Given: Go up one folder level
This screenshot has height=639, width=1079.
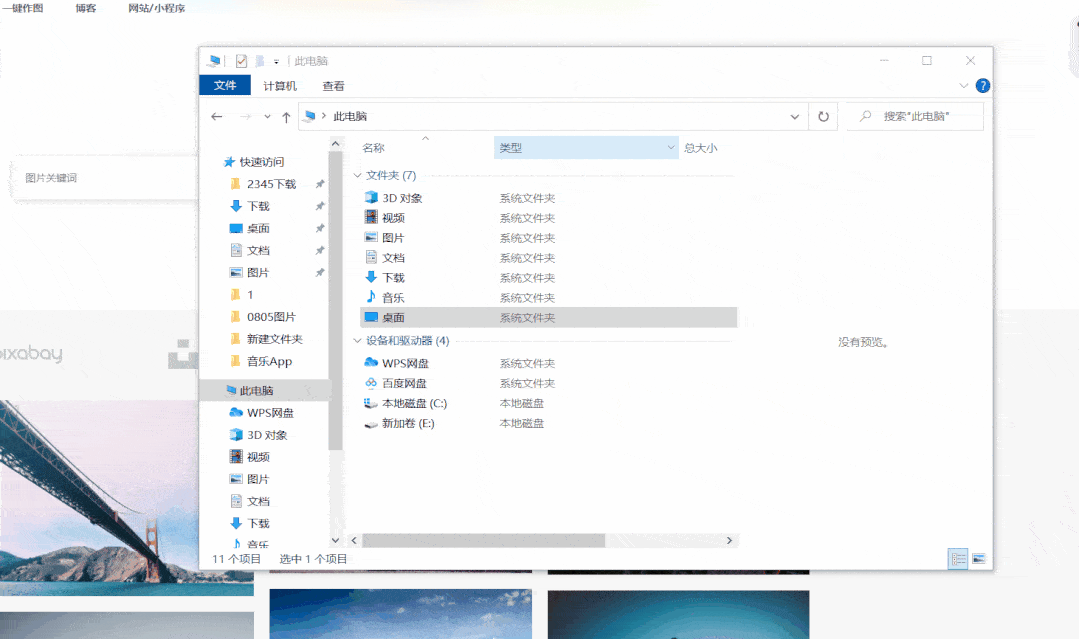Looking at the screenshot, I should coord(286,117).
